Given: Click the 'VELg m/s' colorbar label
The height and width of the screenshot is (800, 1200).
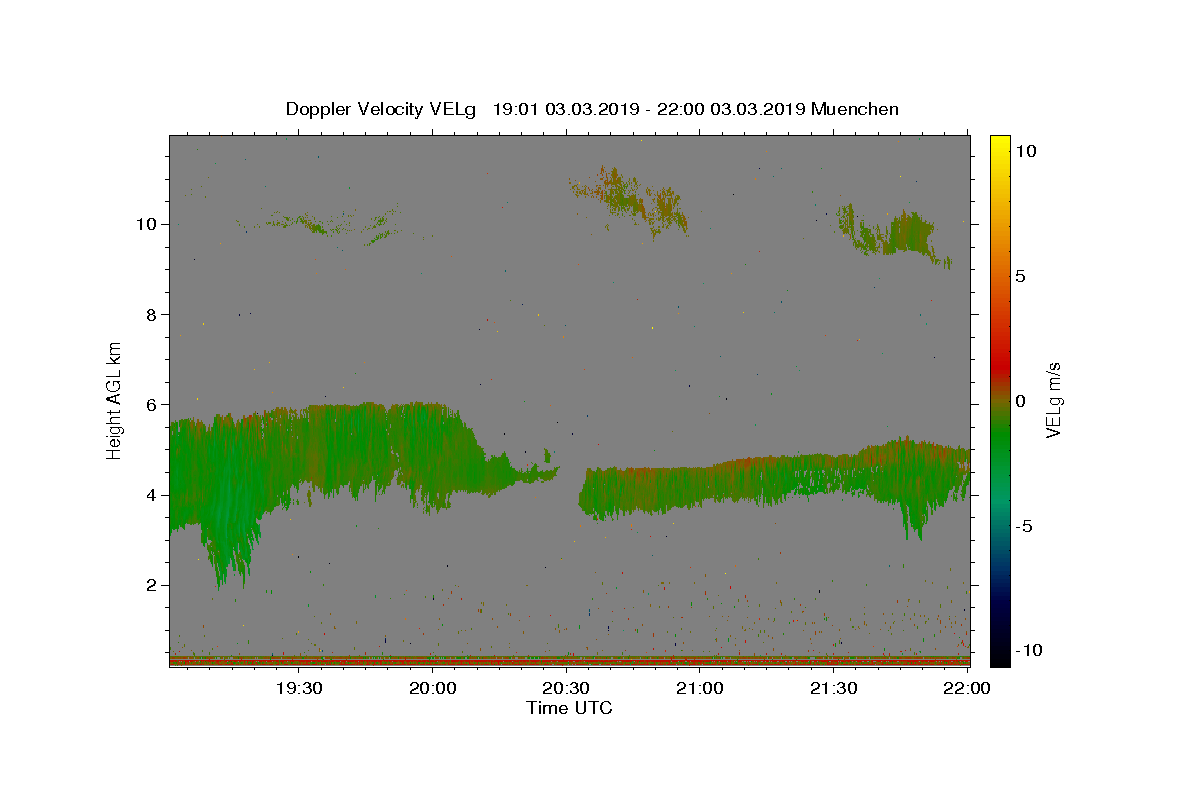Looking at the screenshot, I should coord(1054,399).
